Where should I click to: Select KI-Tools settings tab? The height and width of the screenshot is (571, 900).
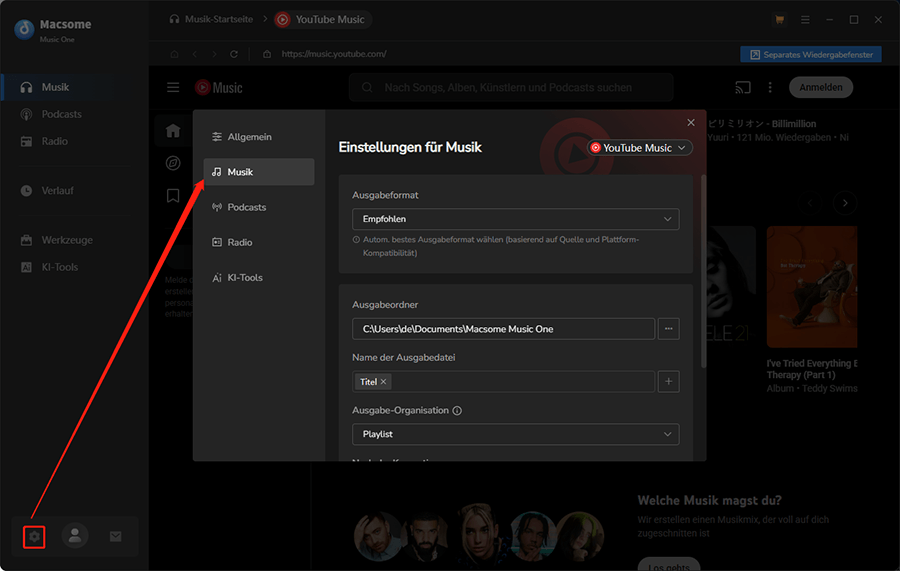(x=259, y=278)
